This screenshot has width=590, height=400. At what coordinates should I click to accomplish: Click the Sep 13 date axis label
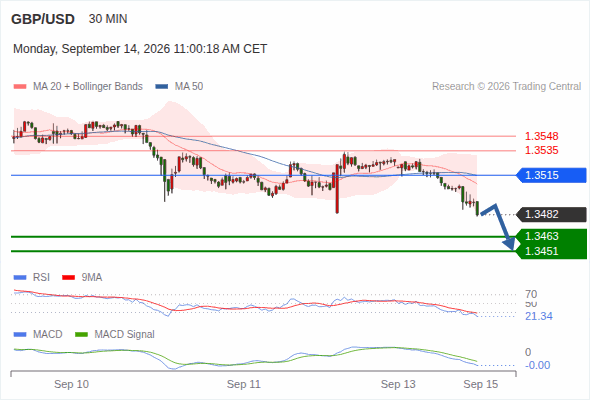(x=398, y=384)
